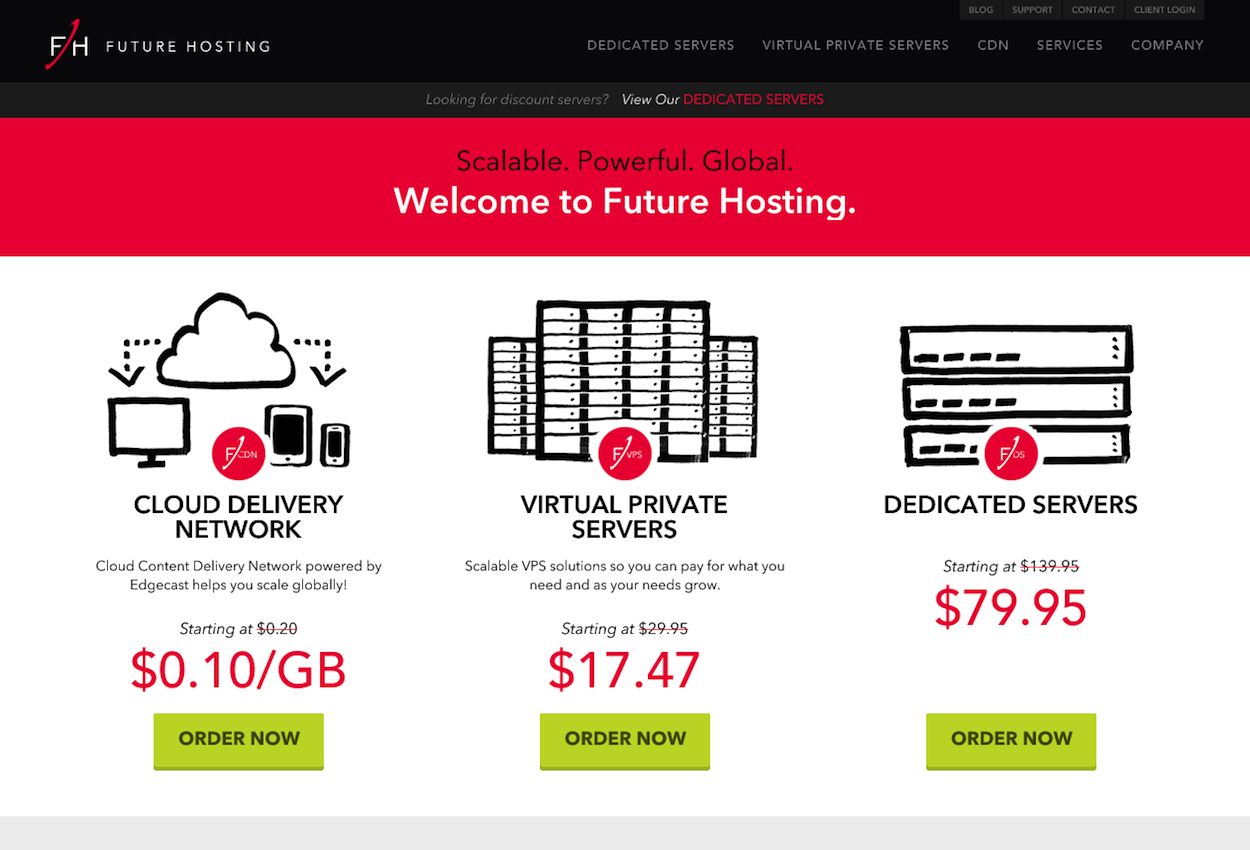Click the struck-through $139.95 price

coord(1049,566)
